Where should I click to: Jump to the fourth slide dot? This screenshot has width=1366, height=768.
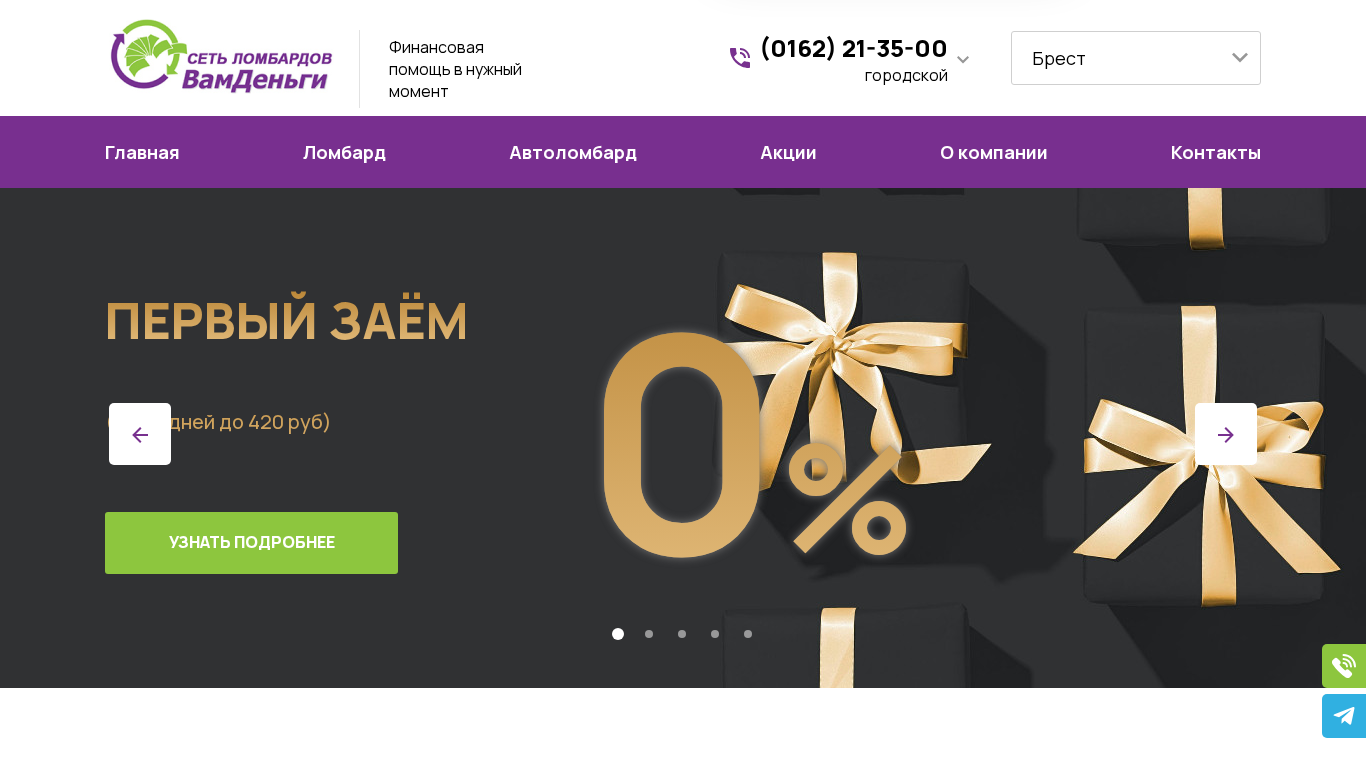tap(715, 634)
